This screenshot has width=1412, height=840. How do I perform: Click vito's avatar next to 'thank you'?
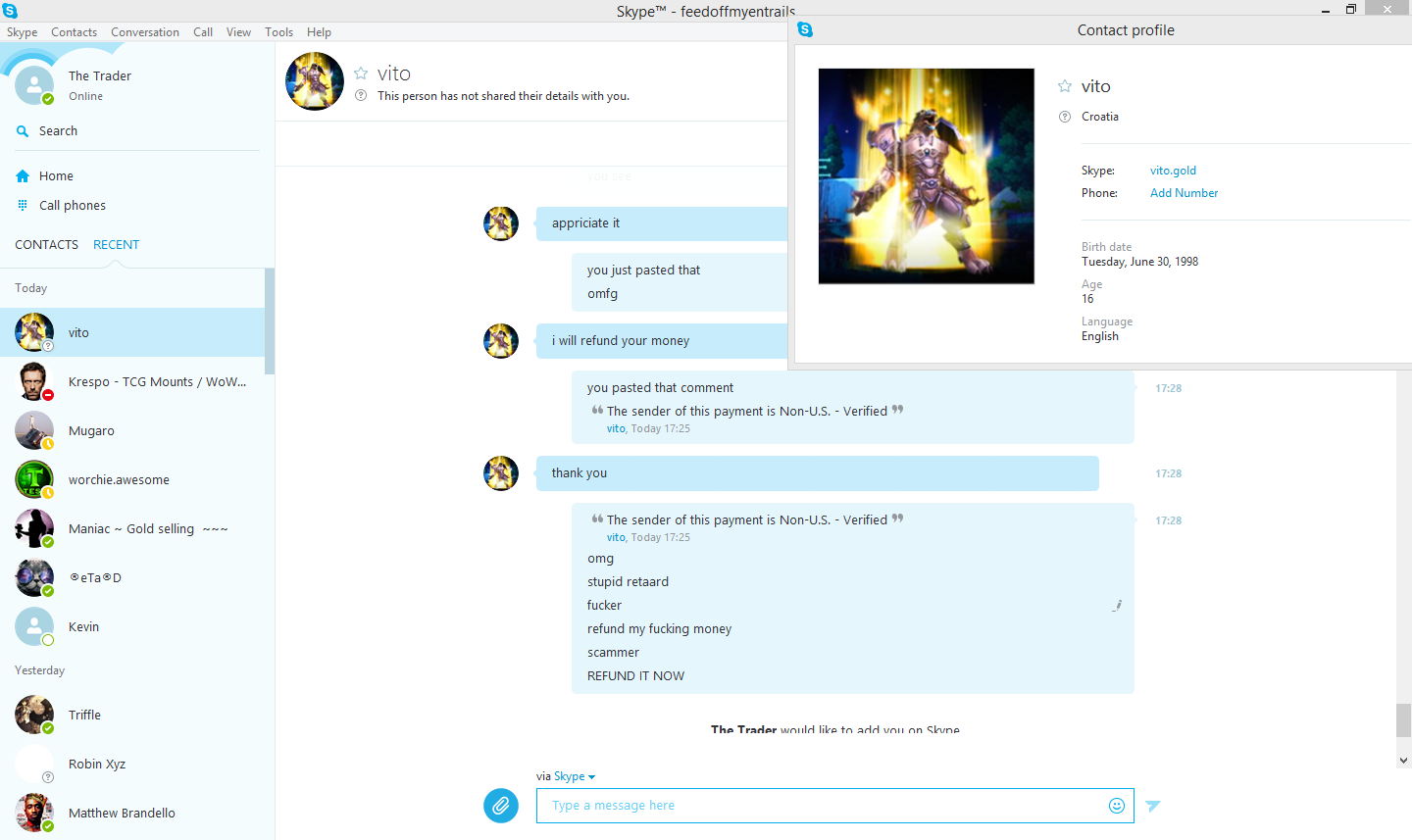pyautogui.click(x=501, y=472)
